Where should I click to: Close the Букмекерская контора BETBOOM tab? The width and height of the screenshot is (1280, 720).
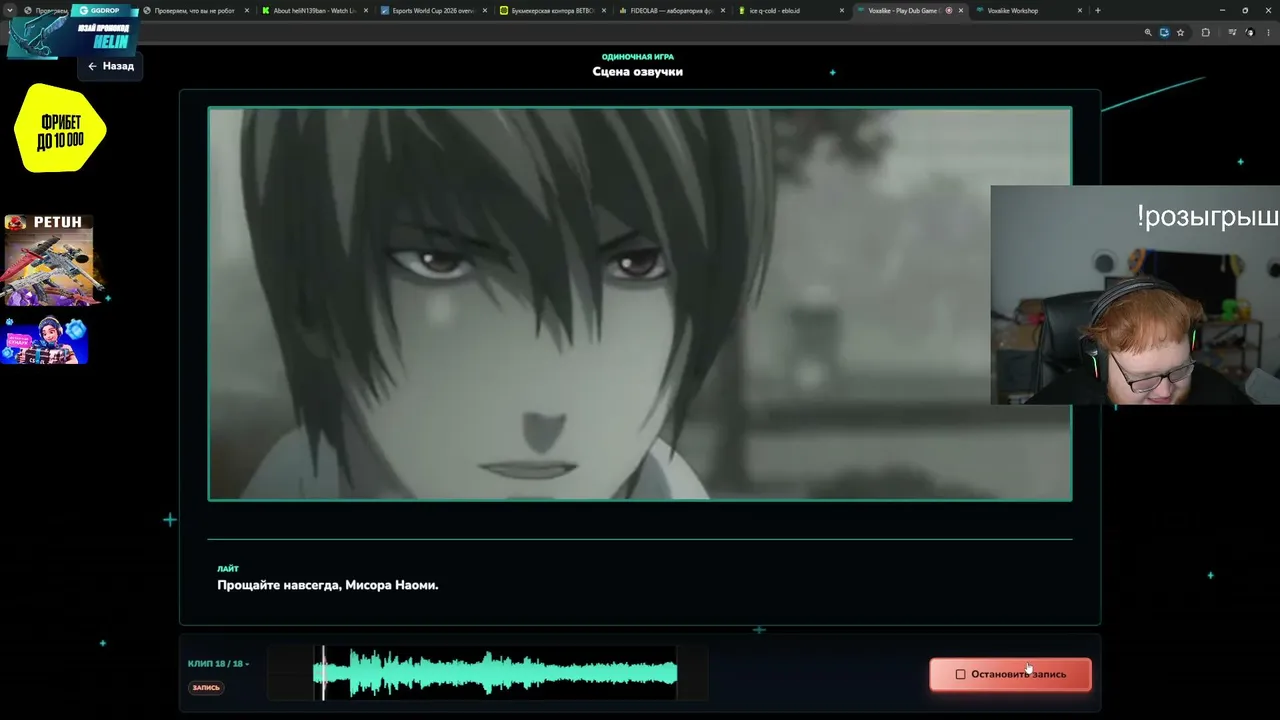(x=604, y=11)
